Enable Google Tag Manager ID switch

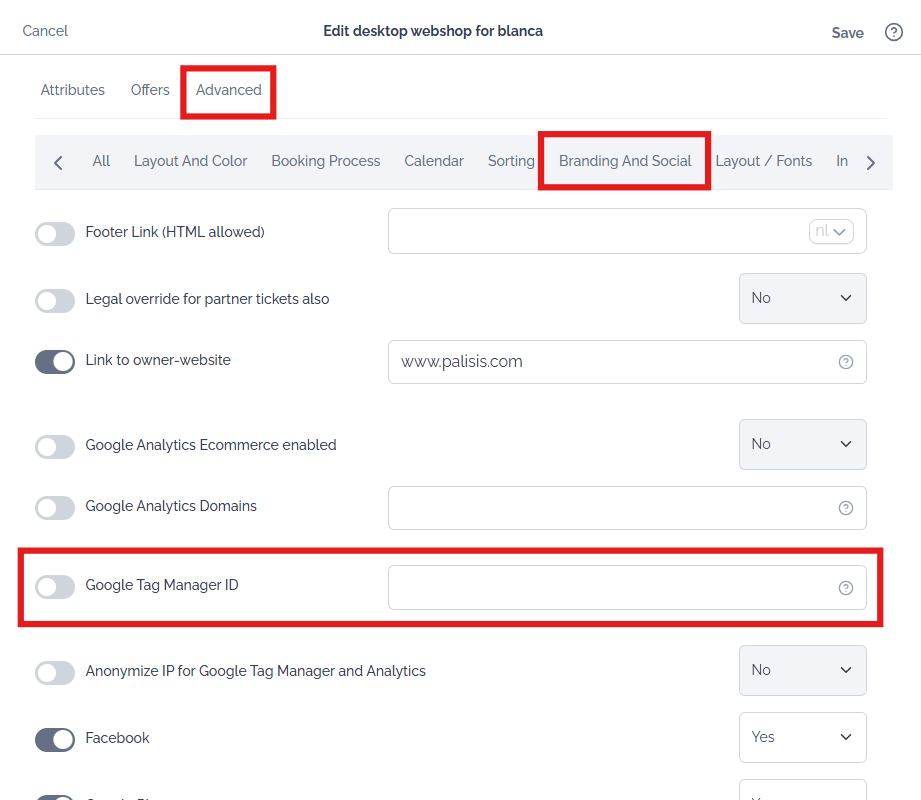55,587
